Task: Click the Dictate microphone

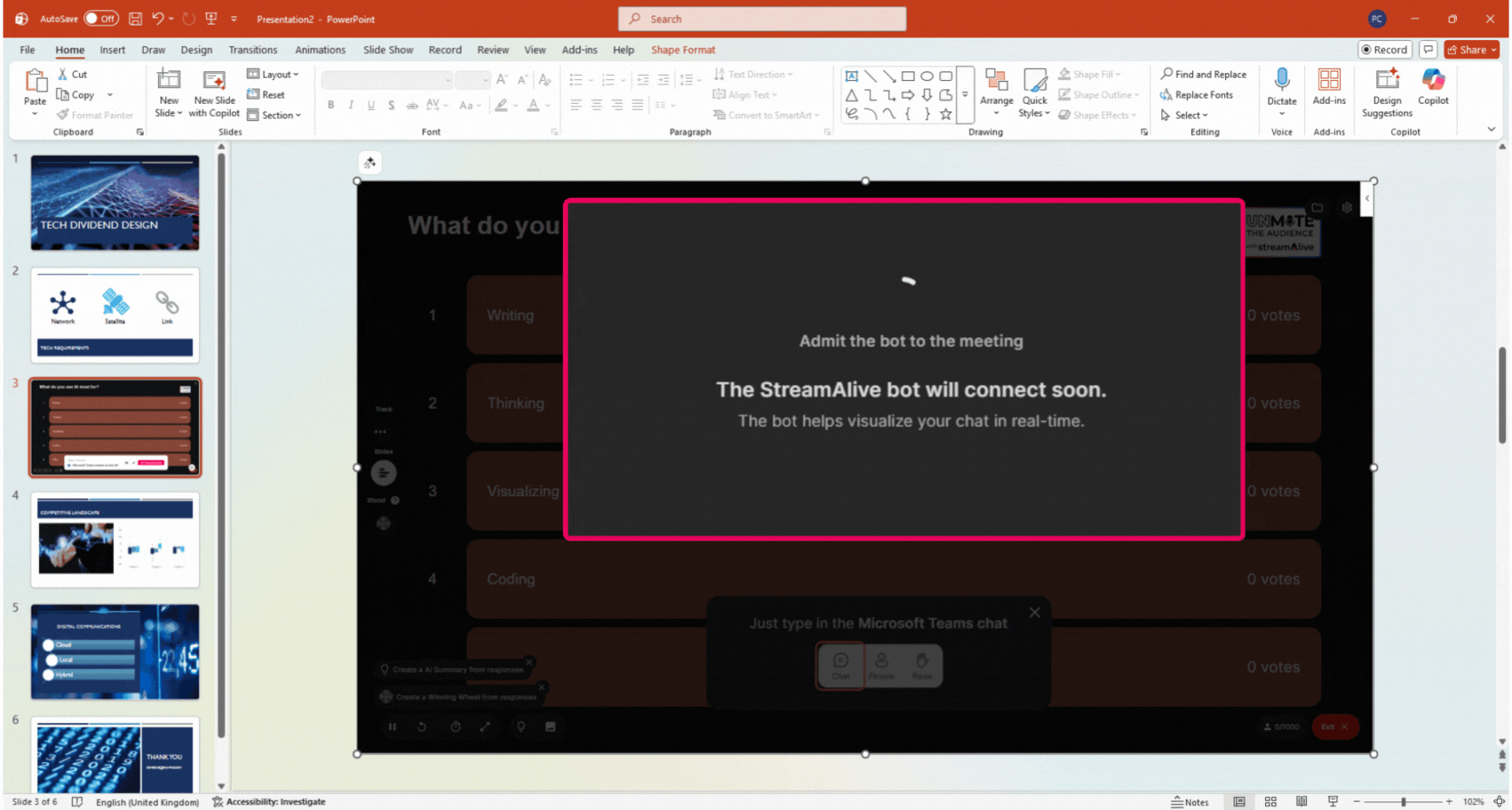Action: [x=1281, y=80]
